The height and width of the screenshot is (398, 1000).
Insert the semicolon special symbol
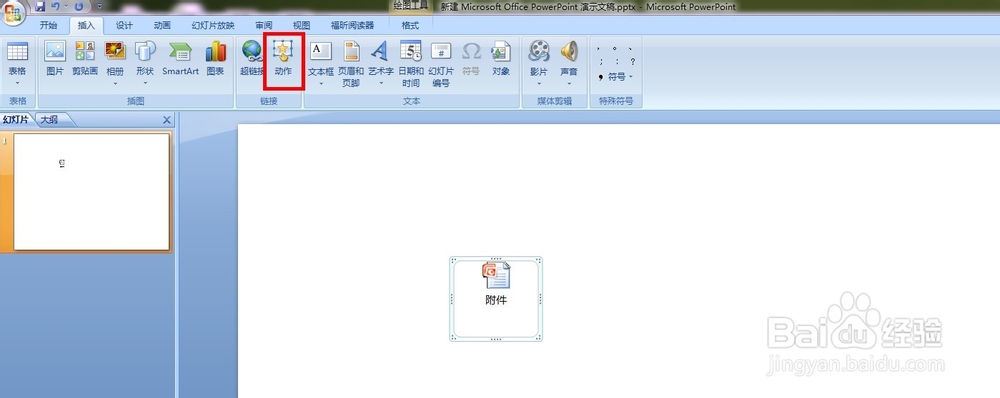[x=601, y=62]
